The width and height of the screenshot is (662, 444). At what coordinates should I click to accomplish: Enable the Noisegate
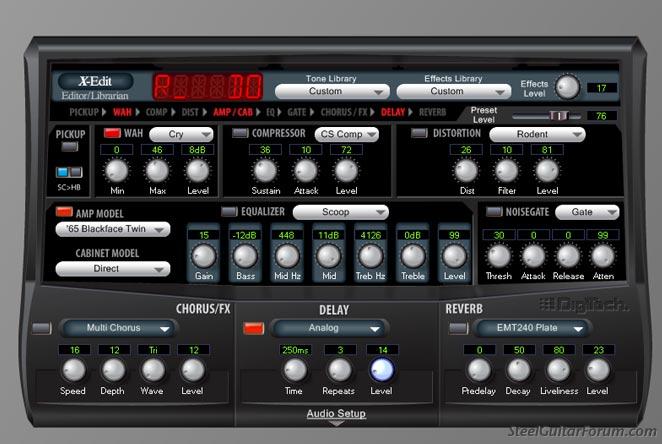(494, 212)
